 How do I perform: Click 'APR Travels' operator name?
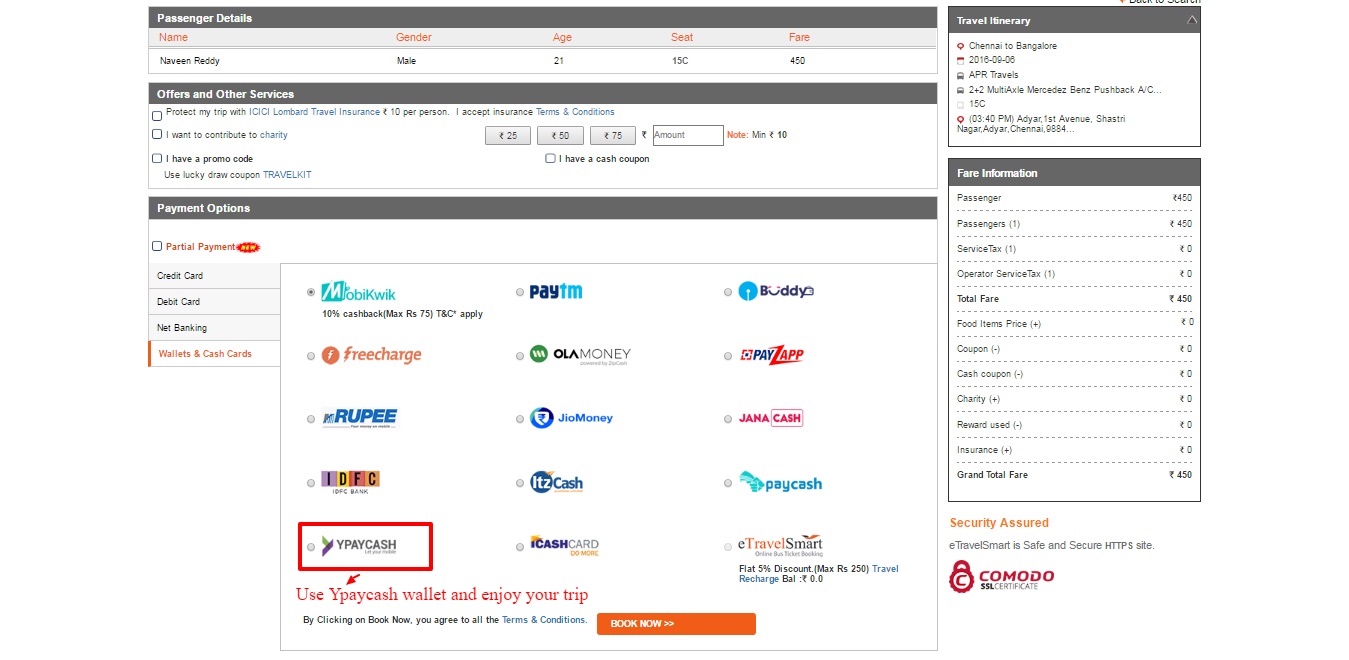(x=994, y=75)
